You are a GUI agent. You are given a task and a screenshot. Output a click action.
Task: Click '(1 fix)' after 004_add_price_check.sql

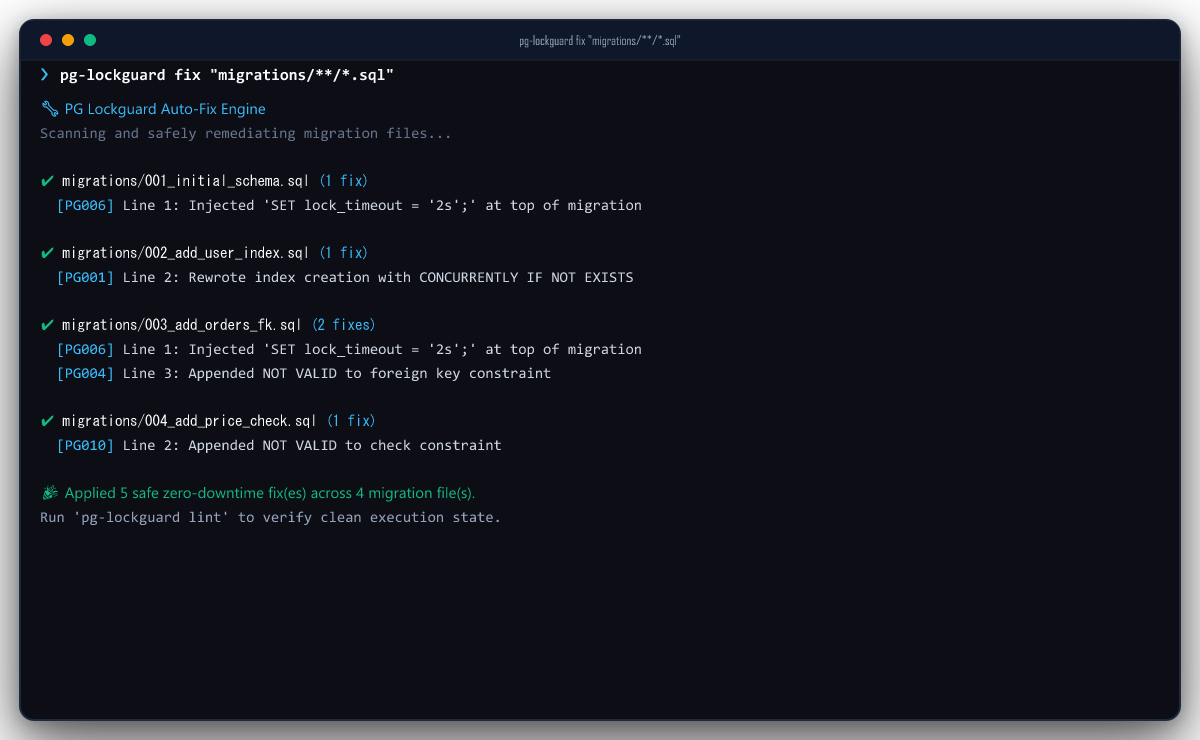click(352, 421)
